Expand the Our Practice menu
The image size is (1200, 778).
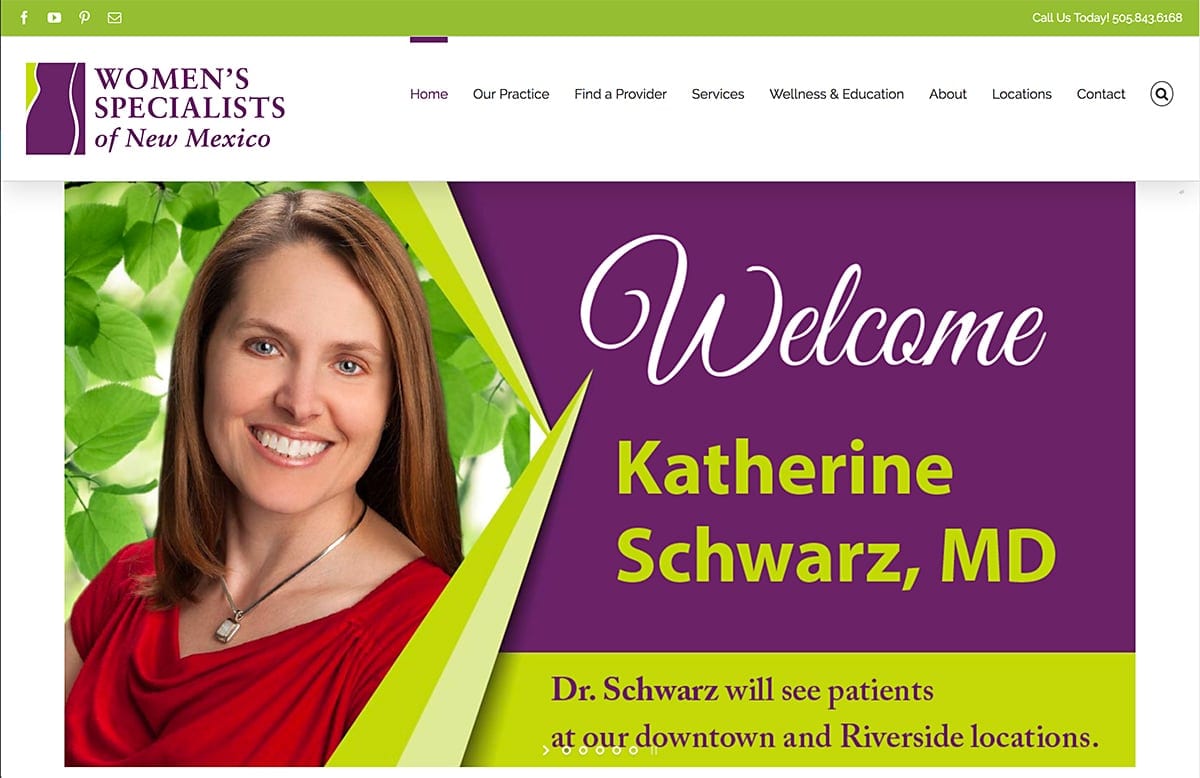[x=511, y=94]
